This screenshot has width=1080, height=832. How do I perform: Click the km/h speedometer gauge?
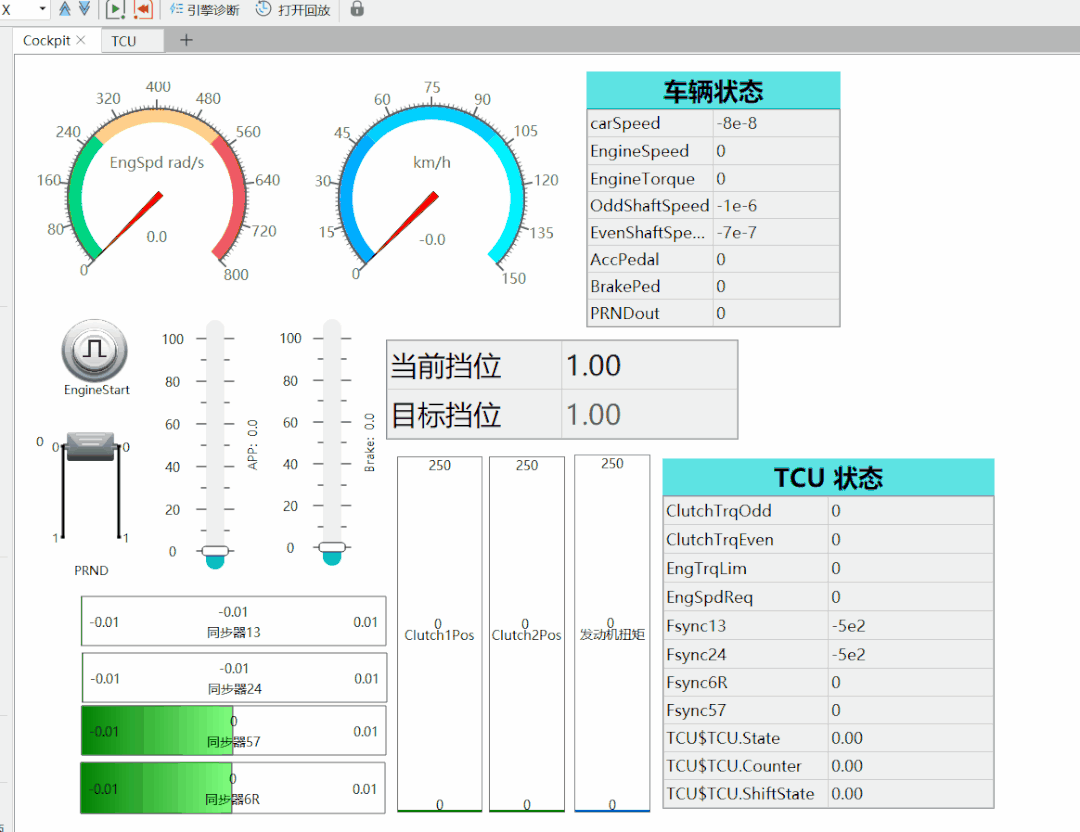[432, 185]
